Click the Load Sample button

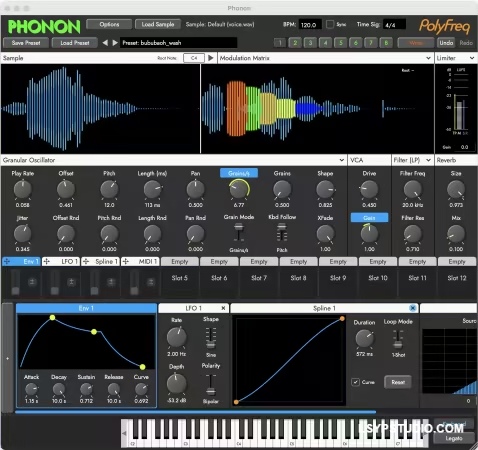(x=158, y=24)
